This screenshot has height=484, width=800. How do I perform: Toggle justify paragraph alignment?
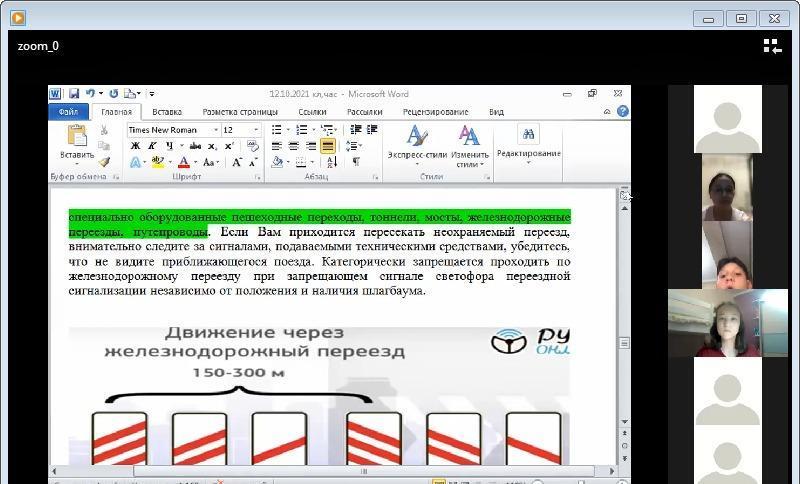[x=327, y=146]
